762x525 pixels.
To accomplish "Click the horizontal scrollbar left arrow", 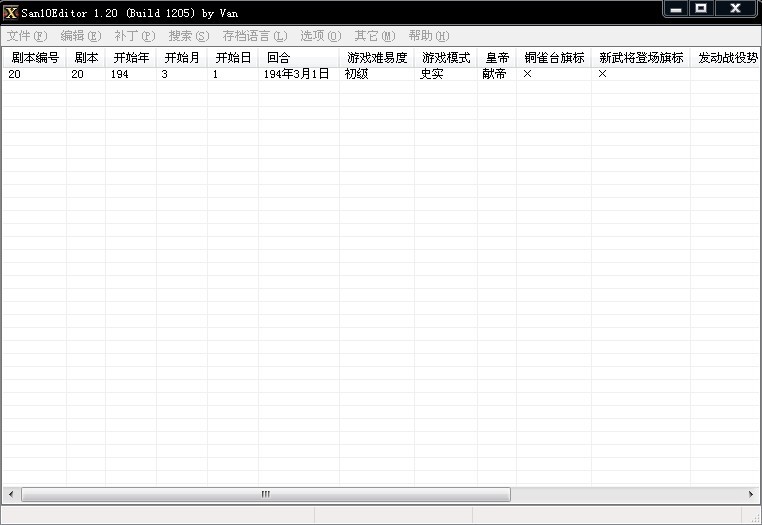I will coord(11,494).
